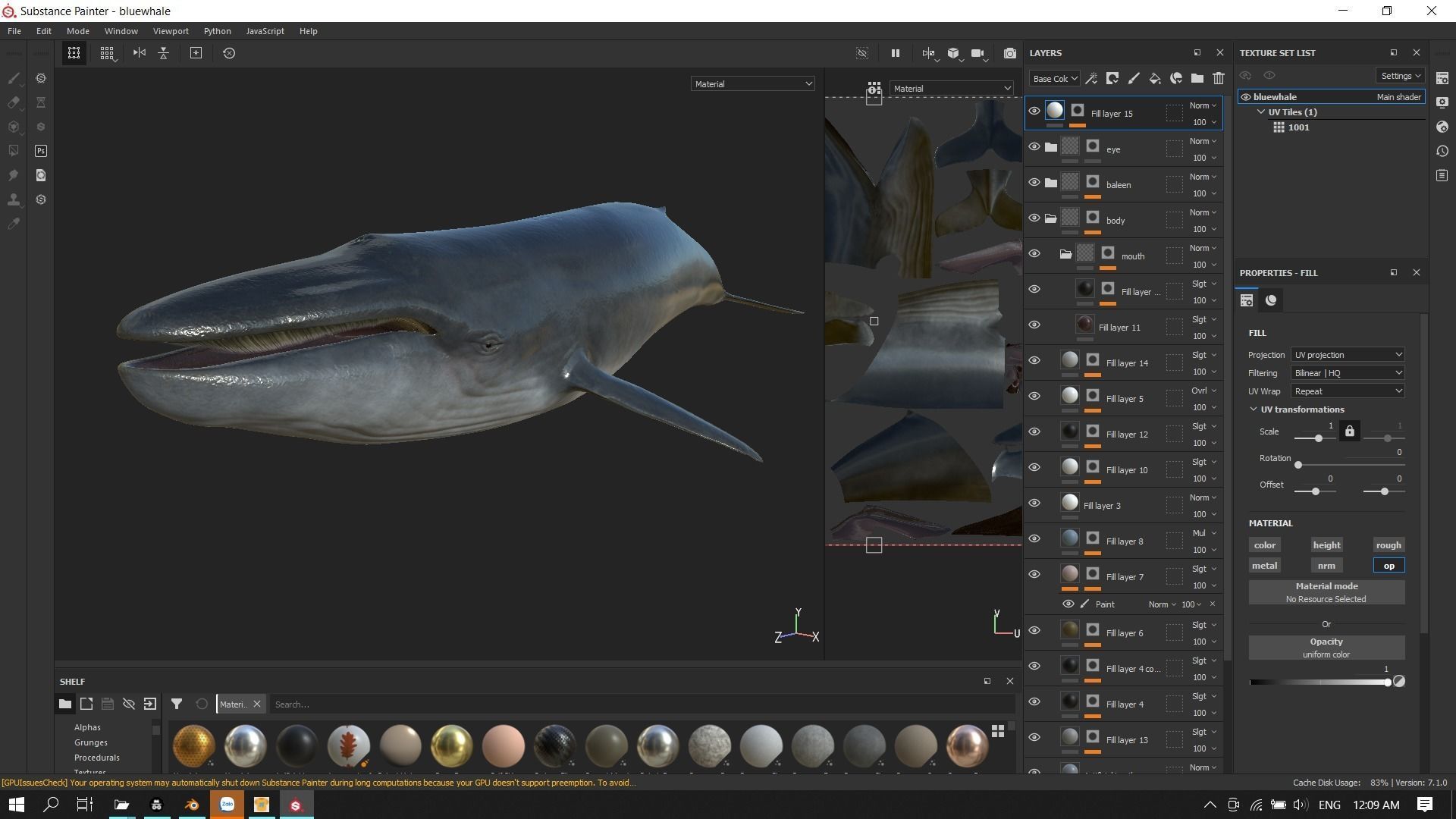Hide the body folder layer
This screenshot has height=819, width=1456.
(x=1034, y=218)
